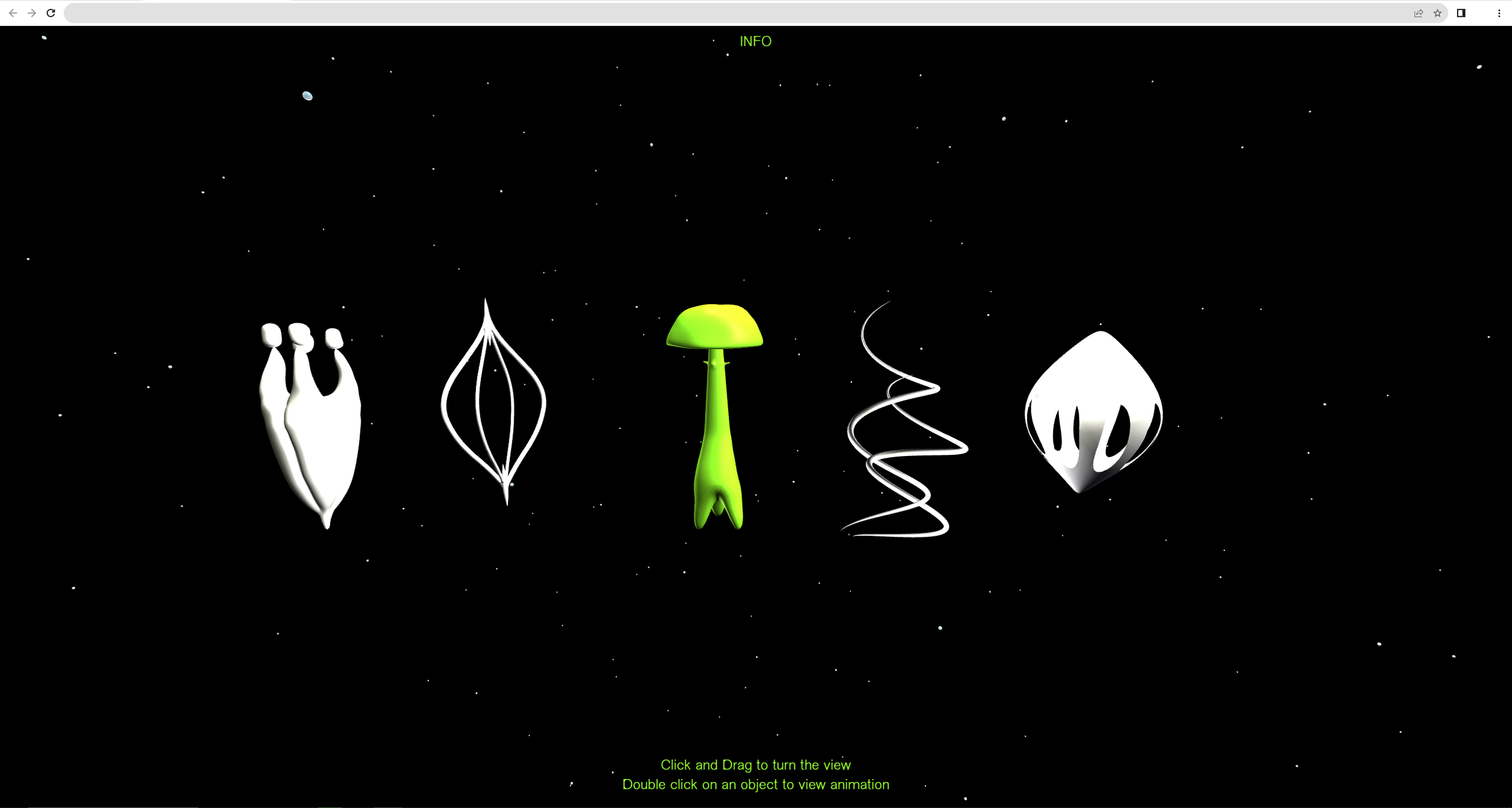Bookmark this page with star icon

[x=1438, y=13]
